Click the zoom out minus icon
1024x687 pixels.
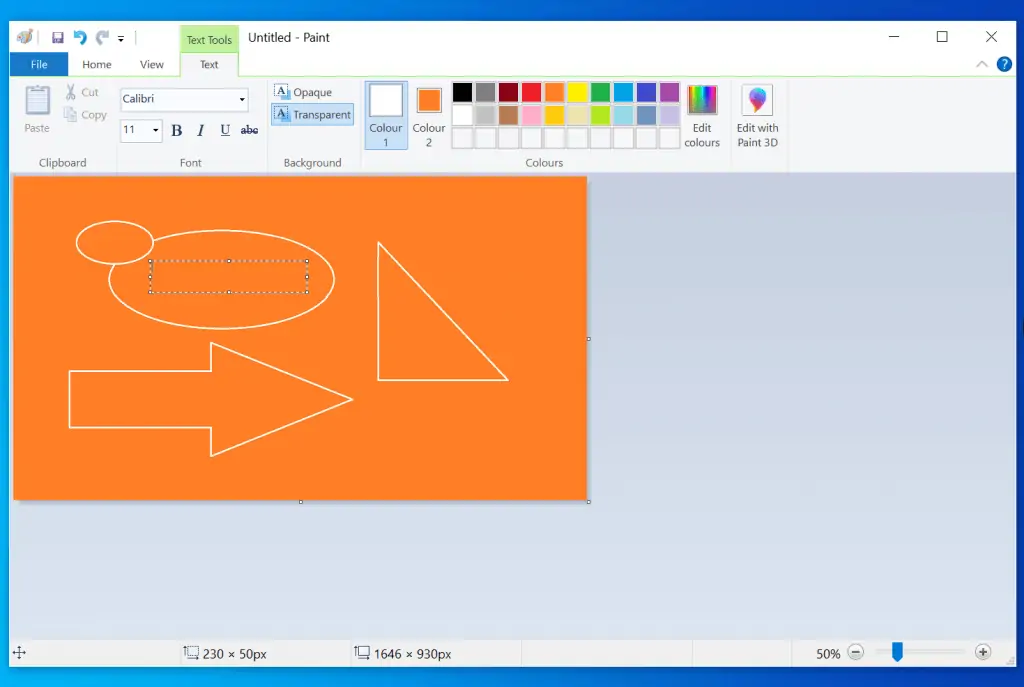pos(855,653)
